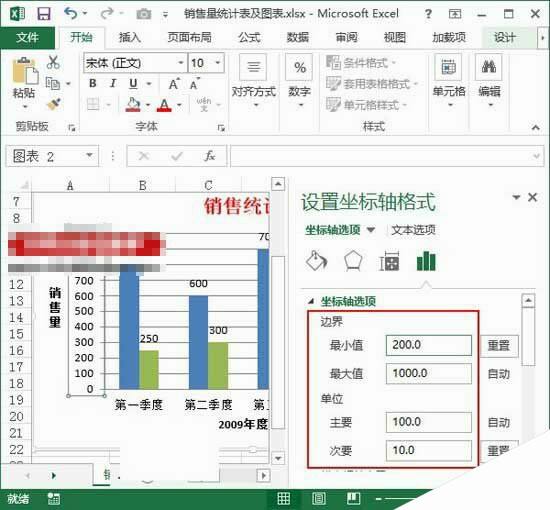550x510 pixels.
Task: Click the Paste clipboard icon
Action: (x=25, y=72)
